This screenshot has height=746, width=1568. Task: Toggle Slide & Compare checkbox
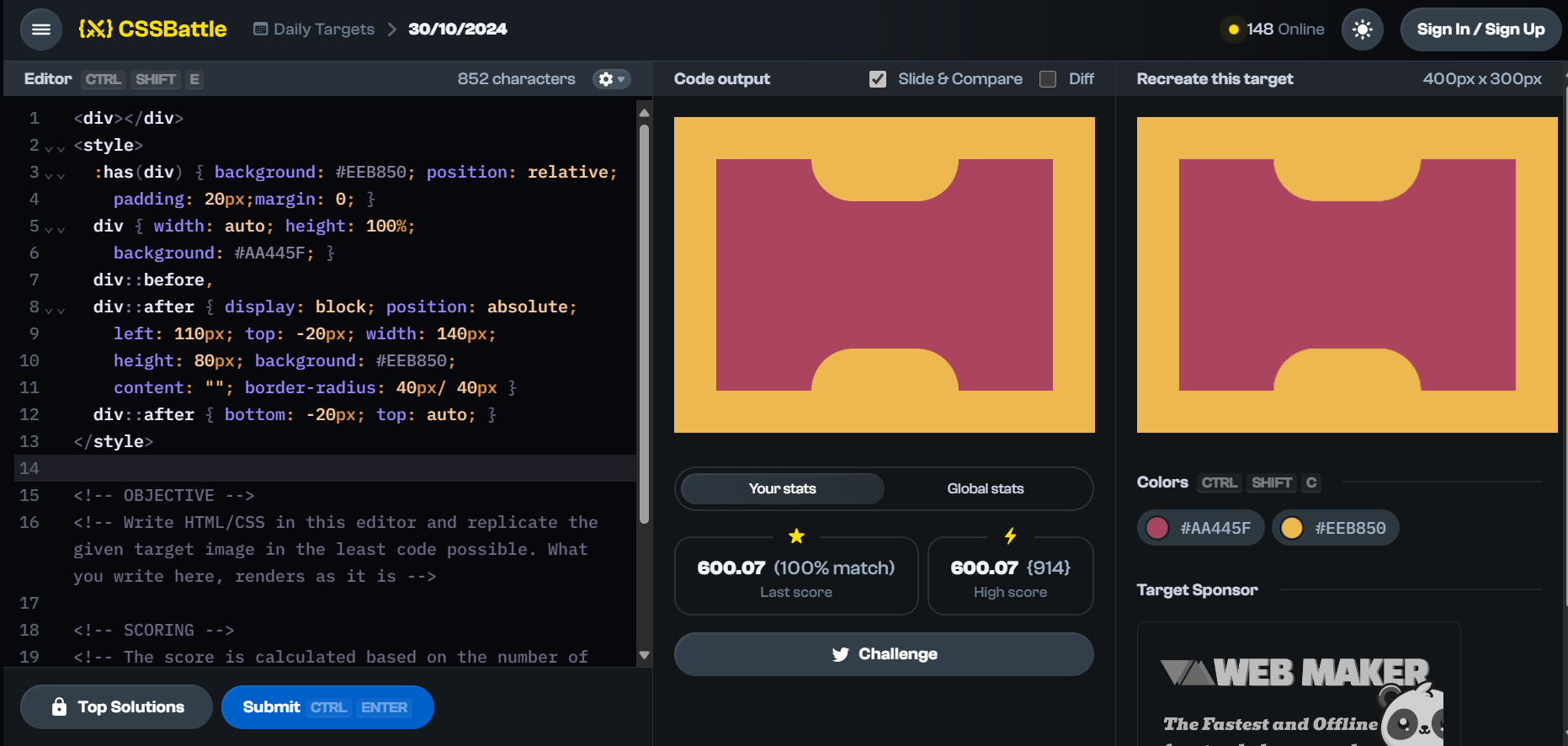(878, 79)
